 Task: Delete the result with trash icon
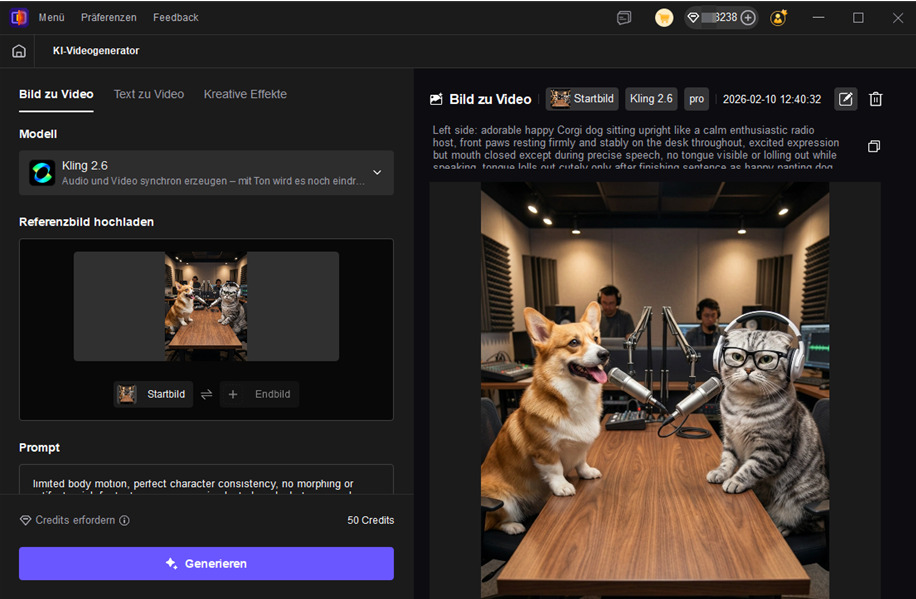875,99
